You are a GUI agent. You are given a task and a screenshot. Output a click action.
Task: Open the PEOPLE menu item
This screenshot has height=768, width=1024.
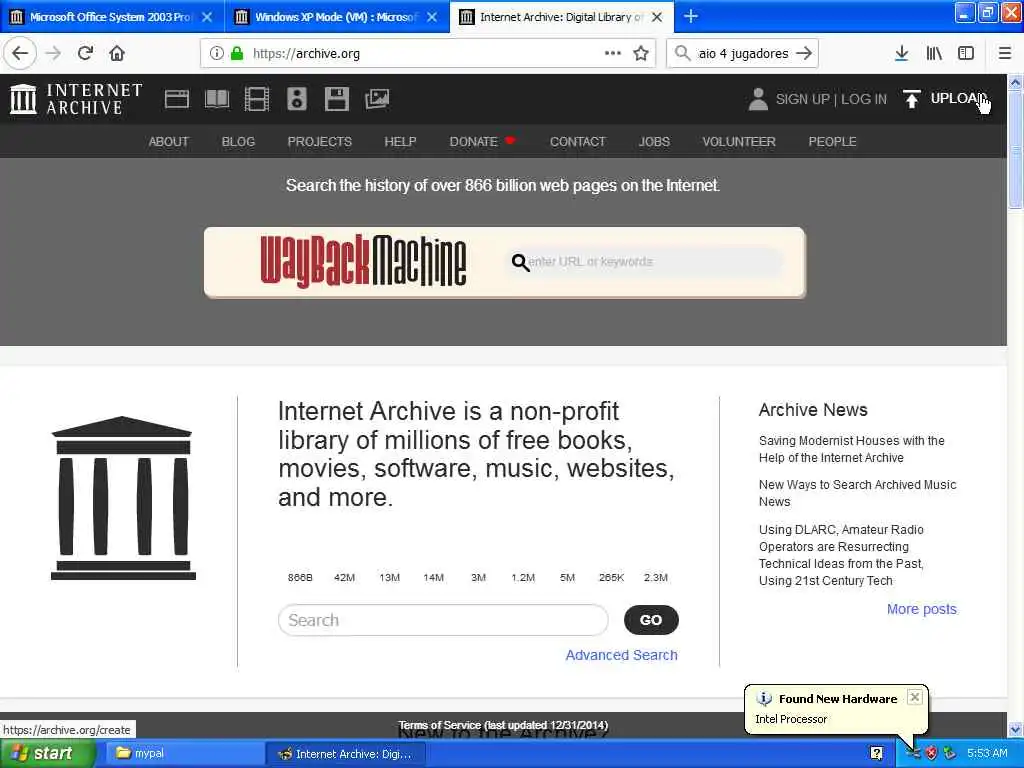tap(832, 142)
